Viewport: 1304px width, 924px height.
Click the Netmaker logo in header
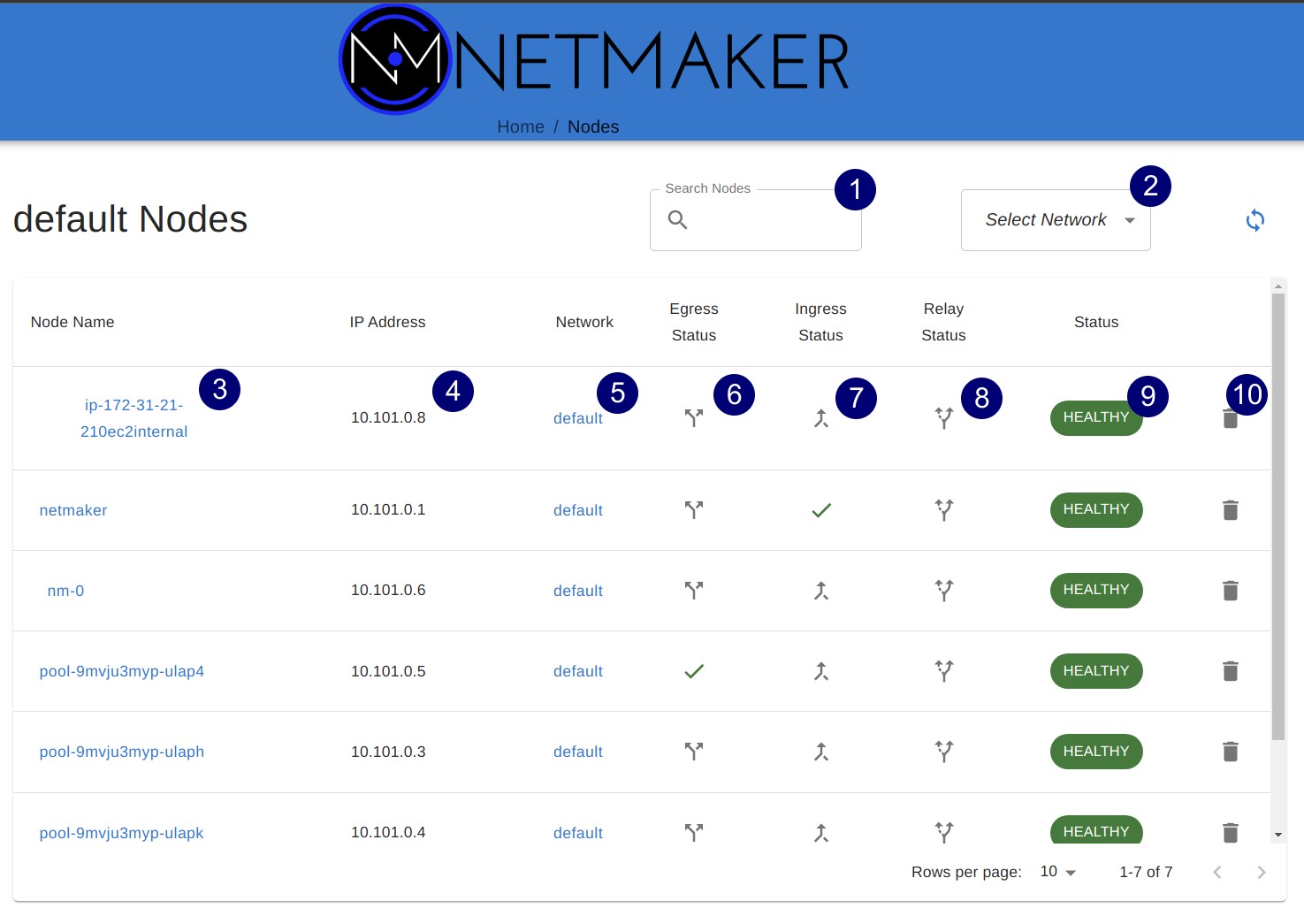[x=593, y=60]
